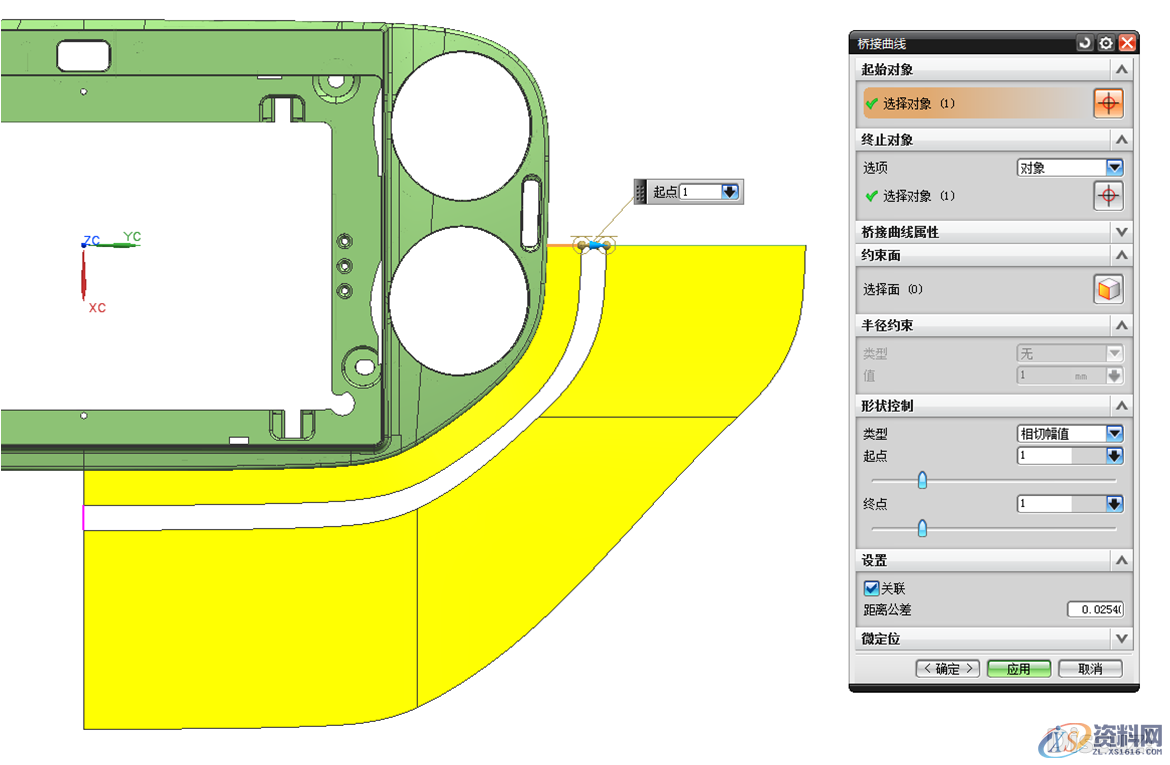Click the 起始对象 select-object crosshair icon
The width and height of the screenshot is (1170, 765).
[1108, 103]
